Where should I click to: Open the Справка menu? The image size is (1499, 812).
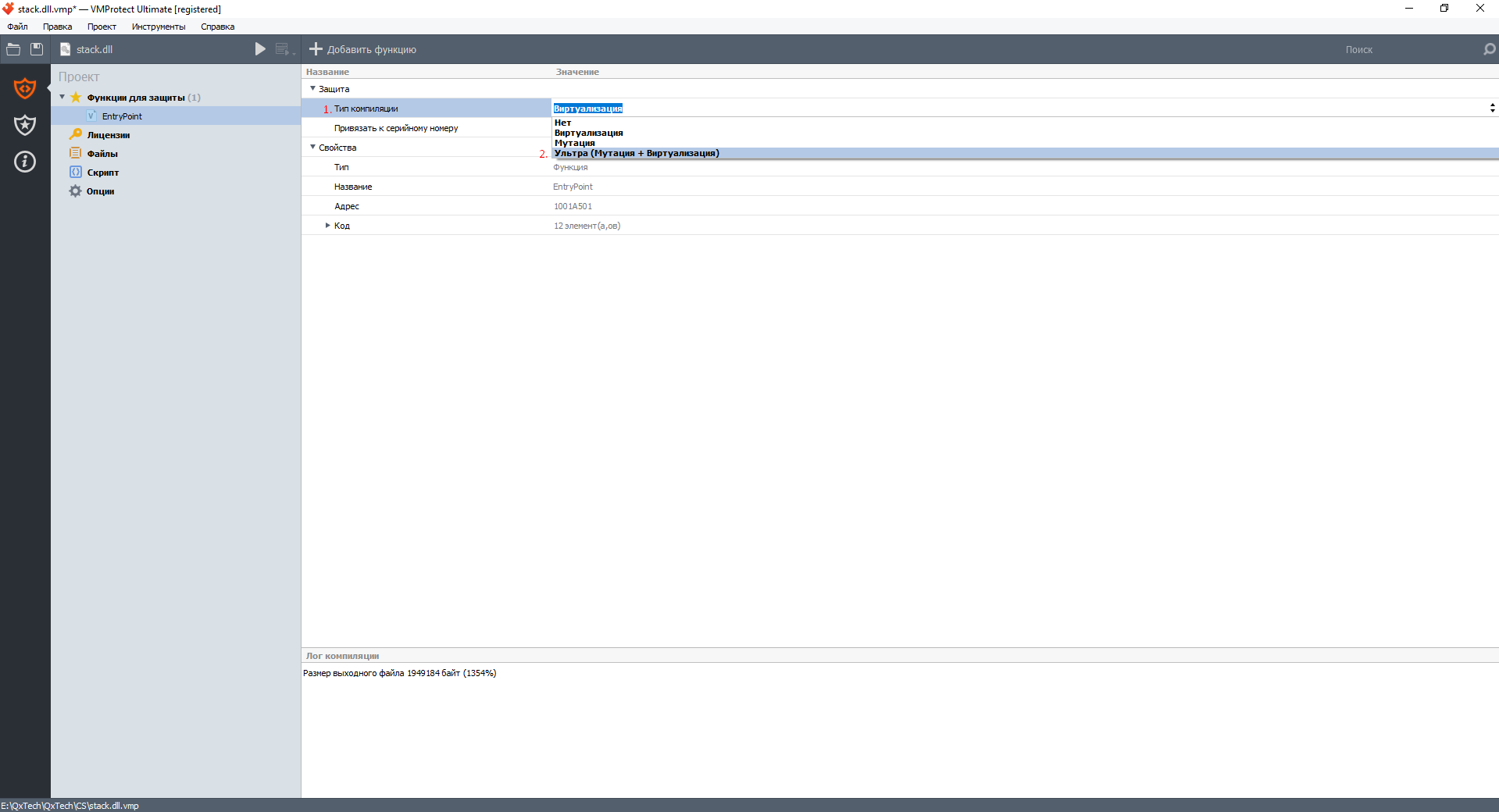pos(217,27)
